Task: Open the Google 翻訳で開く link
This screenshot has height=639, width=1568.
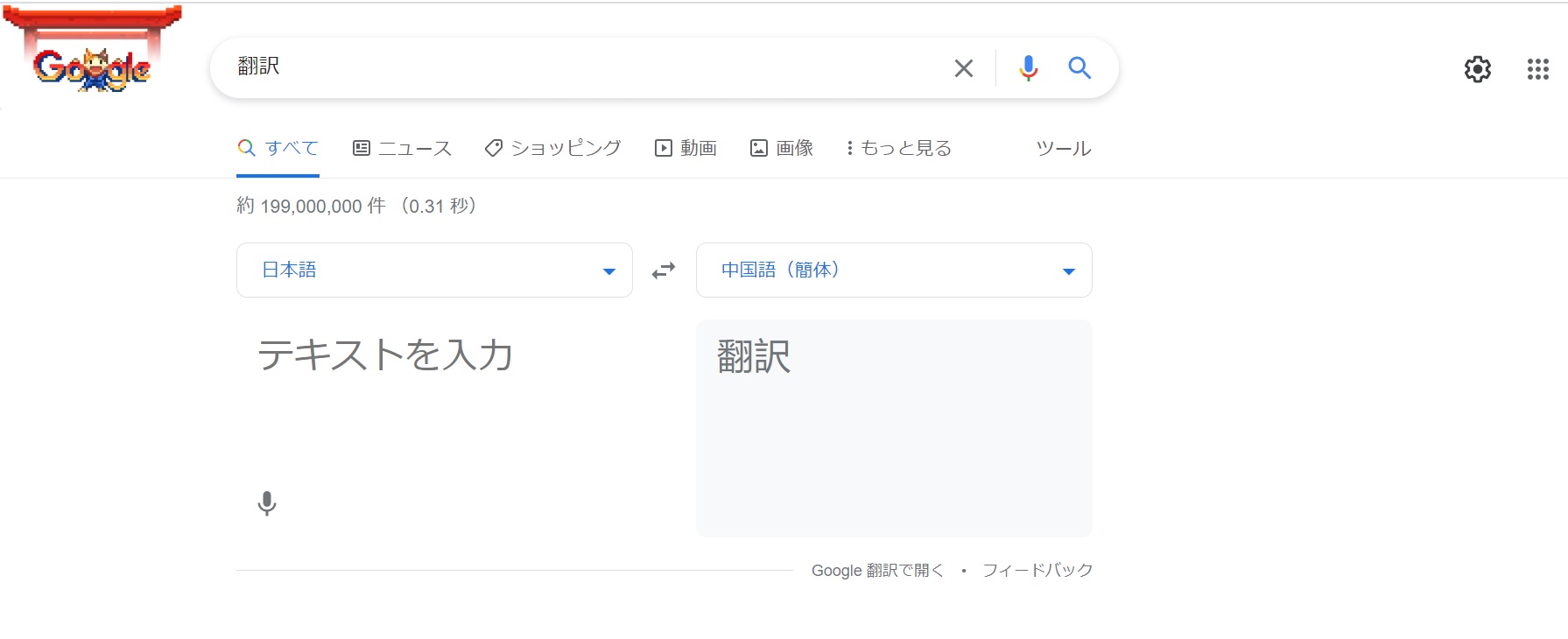Action: (x=877, y=570)
